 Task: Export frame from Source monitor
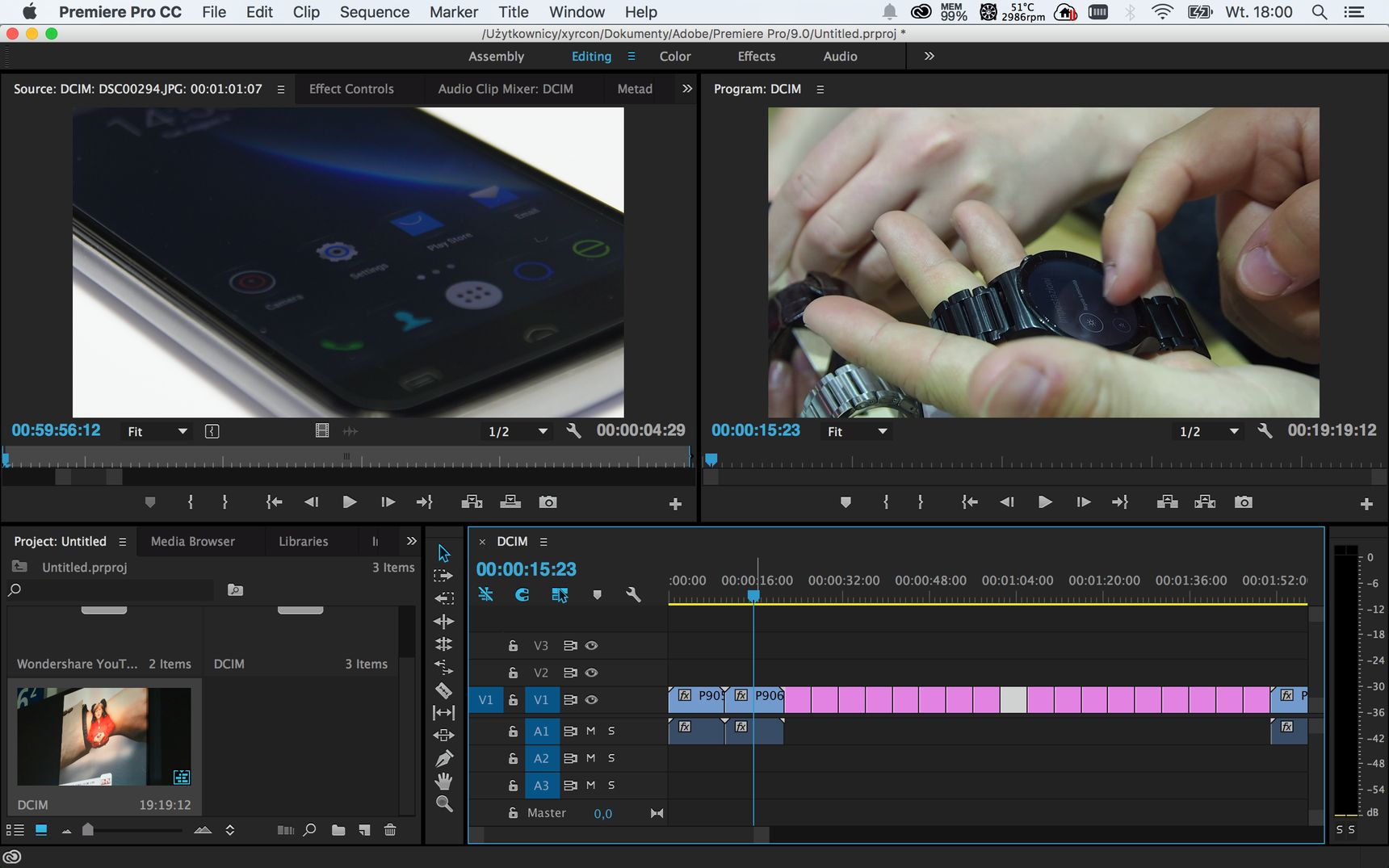click(548, 502)
